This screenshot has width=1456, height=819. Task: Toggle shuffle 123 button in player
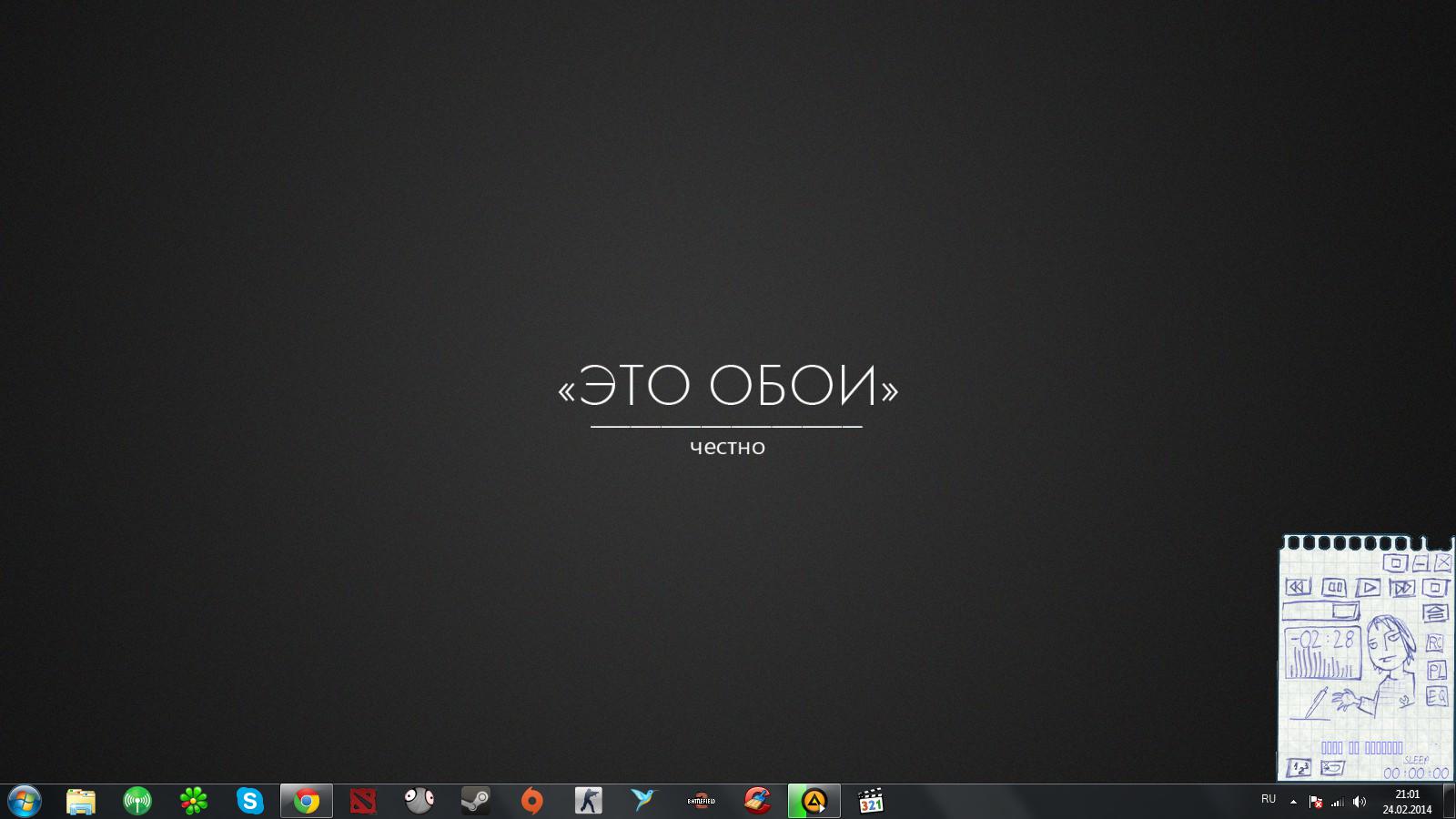point(1299,768)
